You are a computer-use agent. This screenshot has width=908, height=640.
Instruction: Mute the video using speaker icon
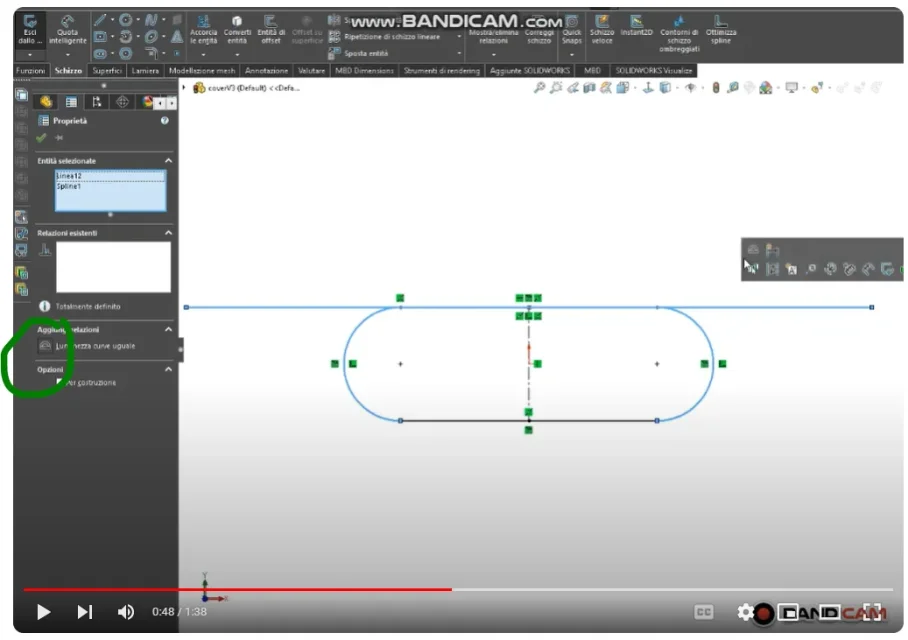coord(126,612)
